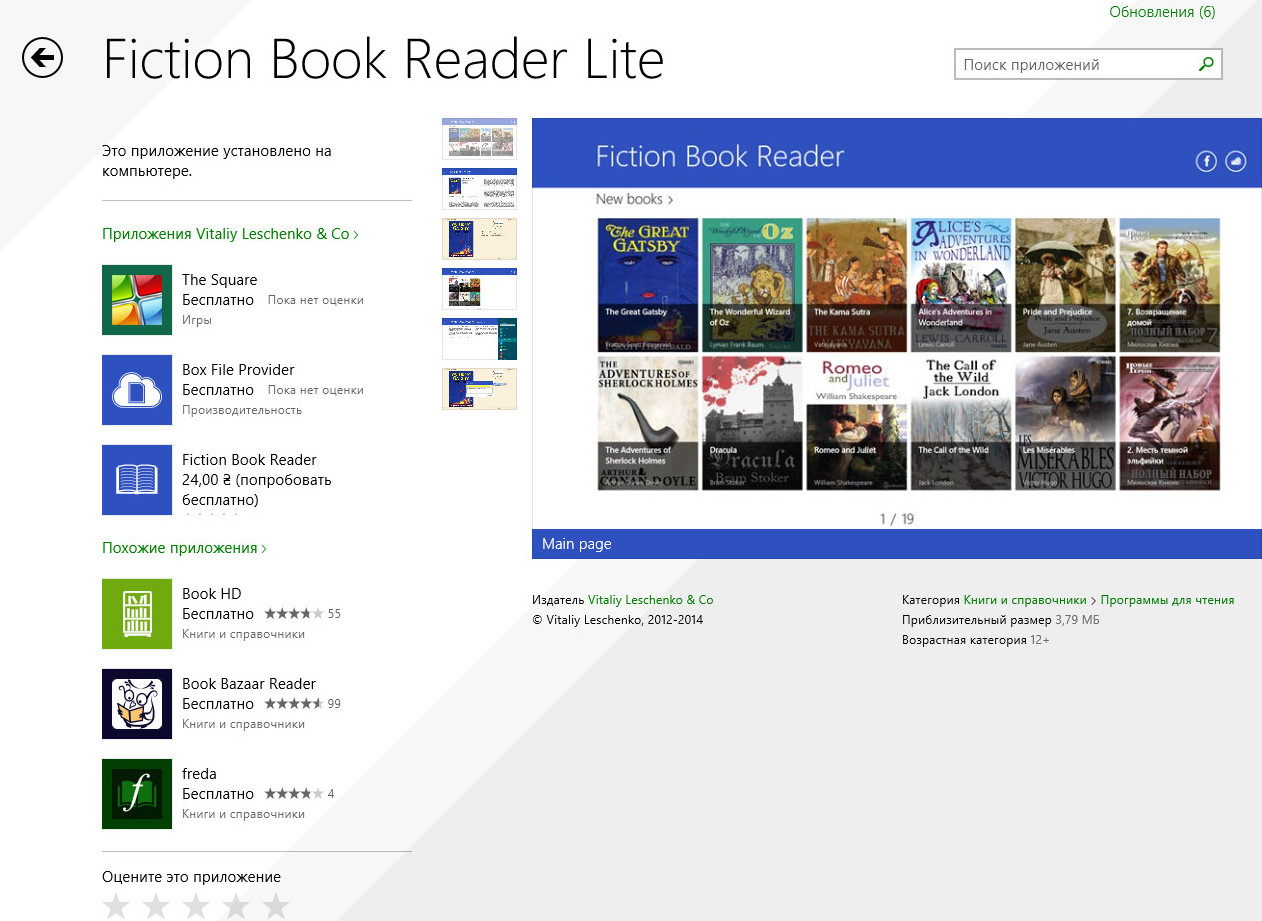Select the sixth screenshot thumbnail

480,389
